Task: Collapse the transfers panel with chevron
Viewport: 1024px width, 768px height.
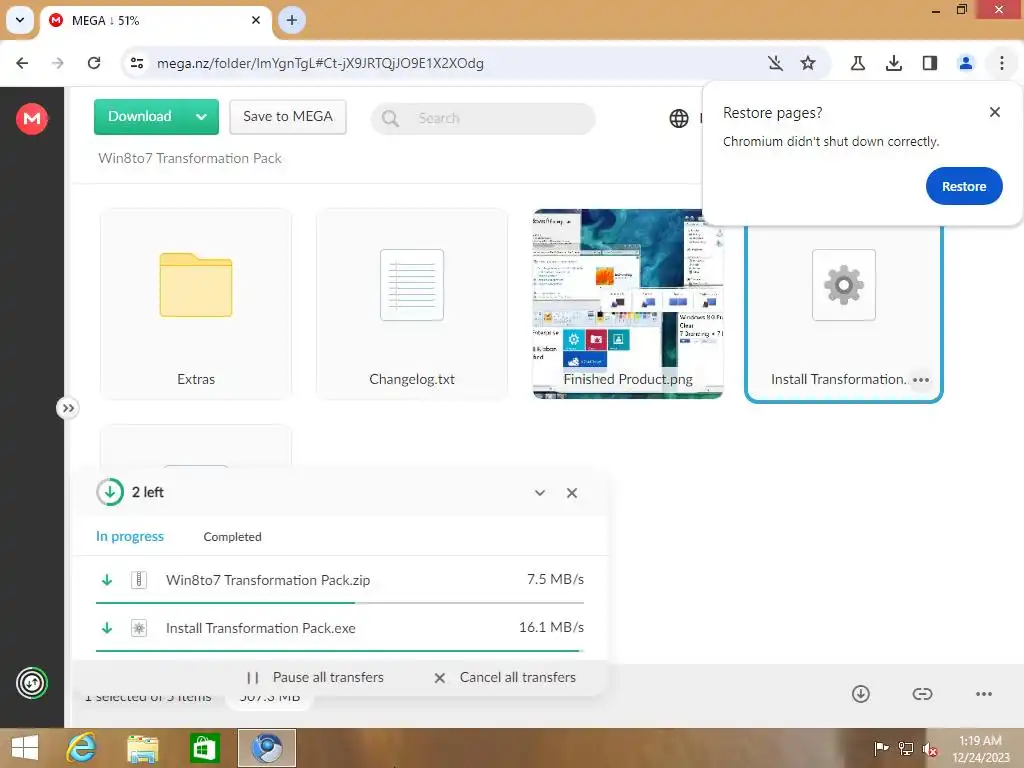Action: (539, 493)
